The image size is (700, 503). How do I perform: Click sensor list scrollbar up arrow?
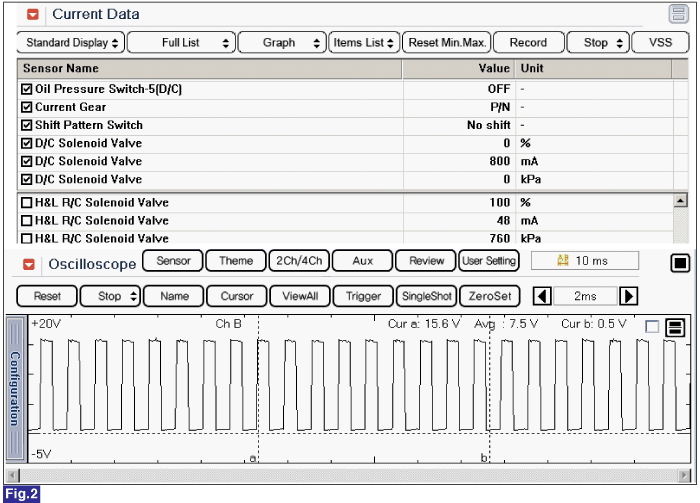(x=680, y=201)
